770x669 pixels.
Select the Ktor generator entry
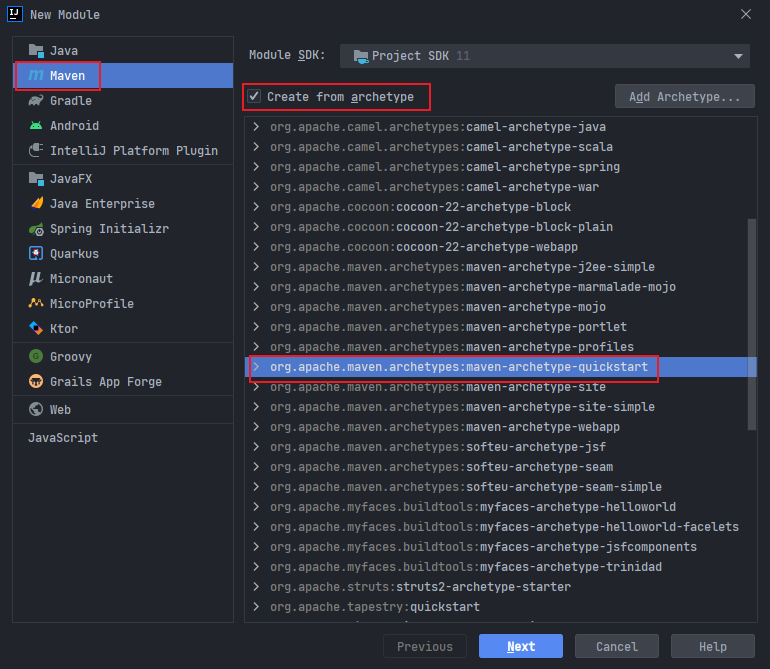click(123, 328)
